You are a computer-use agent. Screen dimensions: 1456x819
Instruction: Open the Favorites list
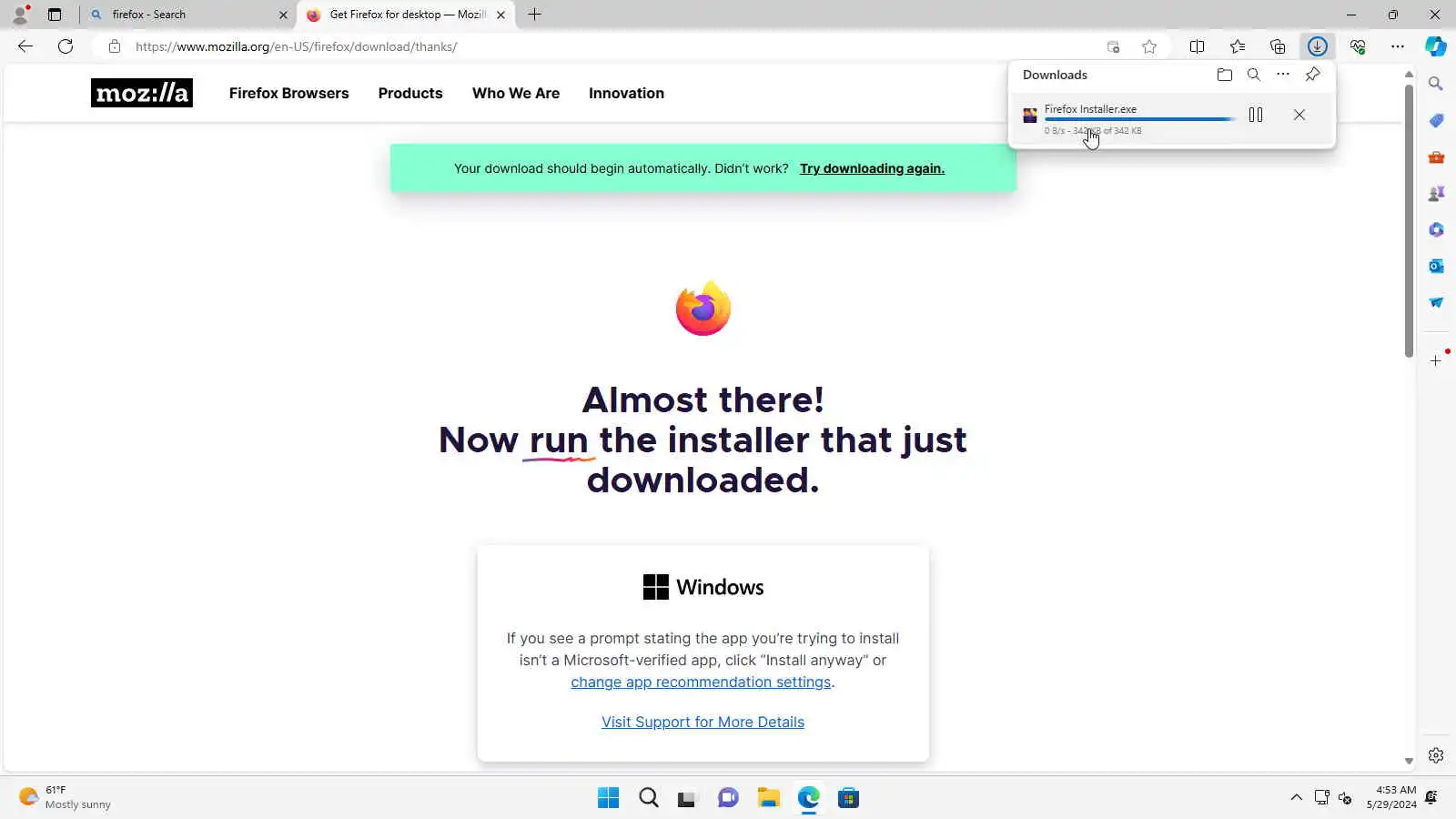coord(1238,46)
